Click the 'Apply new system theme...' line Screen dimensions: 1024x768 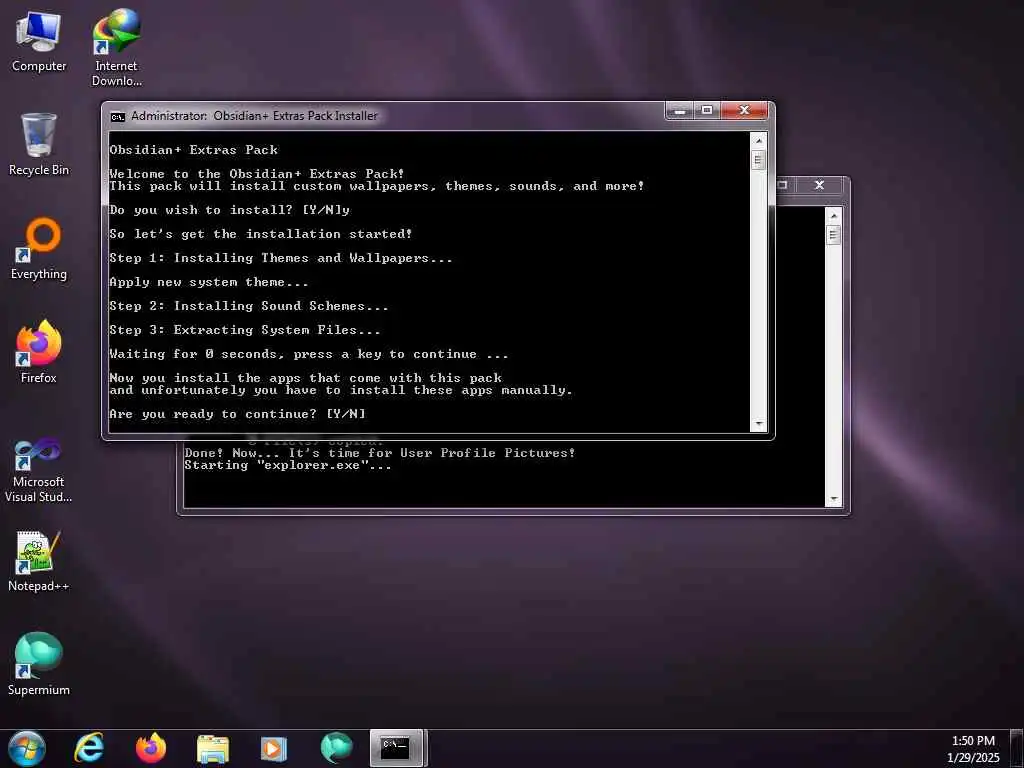click(x=209, y=282)
